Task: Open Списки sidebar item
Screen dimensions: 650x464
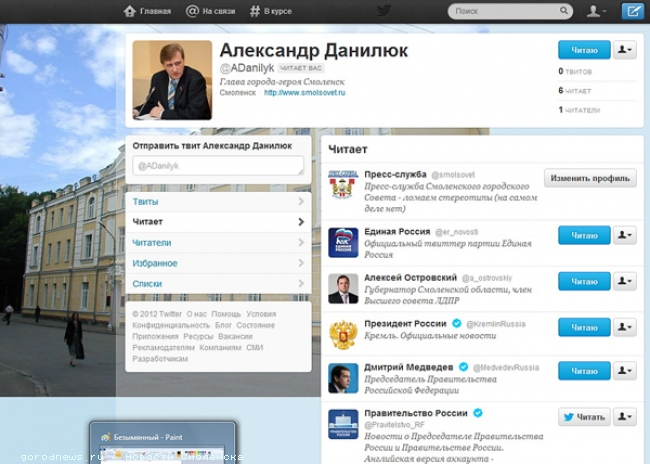Action: (x=217, y=284)
